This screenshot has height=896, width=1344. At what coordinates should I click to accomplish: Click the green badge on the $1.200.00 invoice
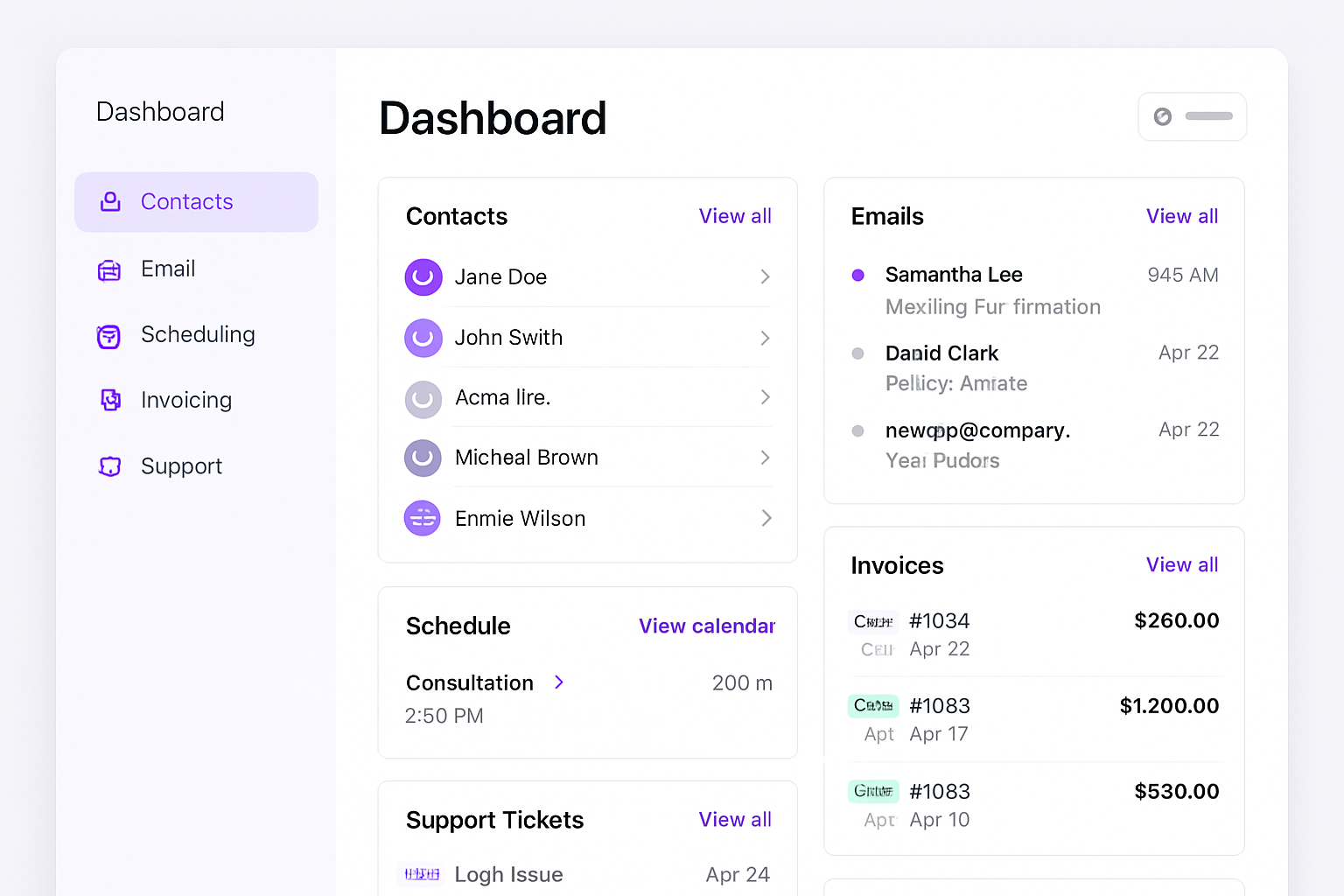pos(873,706)
